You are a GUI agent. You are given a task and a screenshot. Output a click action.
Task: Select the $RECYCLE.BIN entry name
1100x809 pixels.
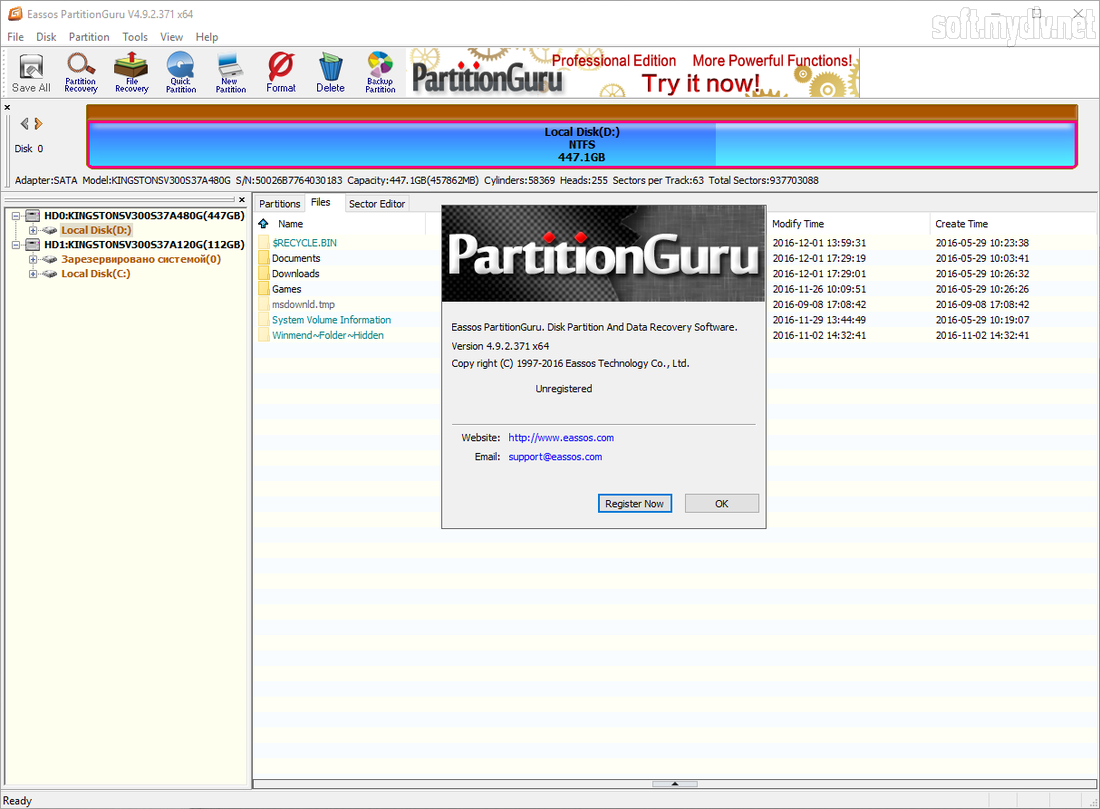[x=304, y=243]
